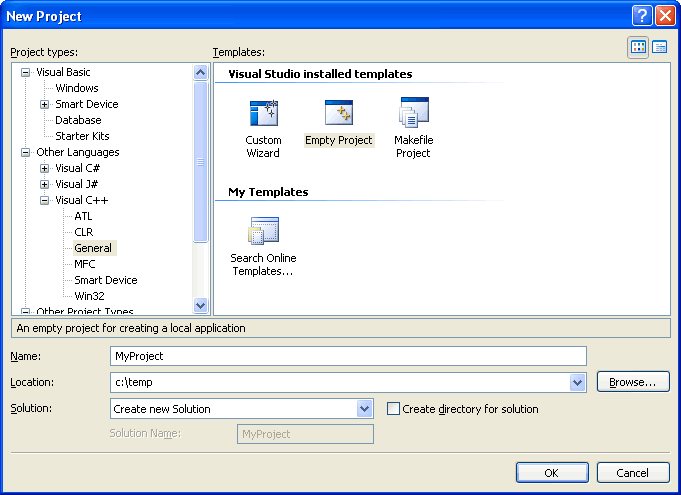This screenshot has height=495, width=681.
Task: Click the Search Online Templates label
Action: (263, 264)
